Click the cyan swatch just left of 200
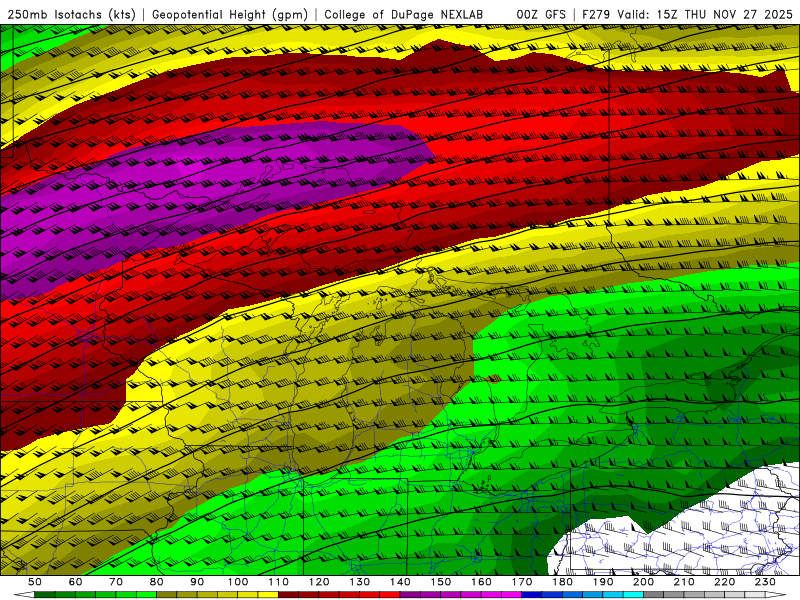 click(x=634, y=595)
